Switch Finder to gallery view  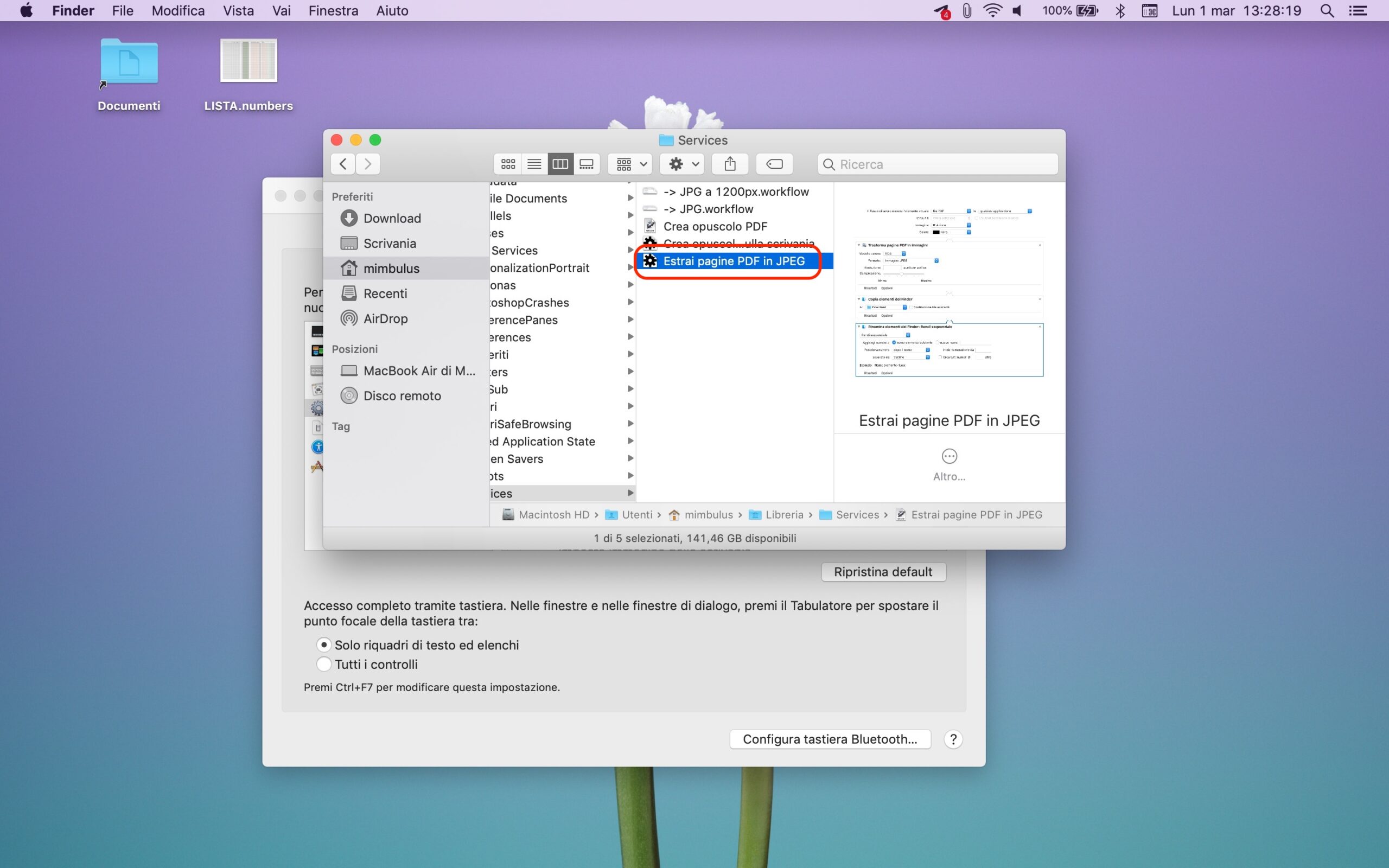tap(586, 164)
